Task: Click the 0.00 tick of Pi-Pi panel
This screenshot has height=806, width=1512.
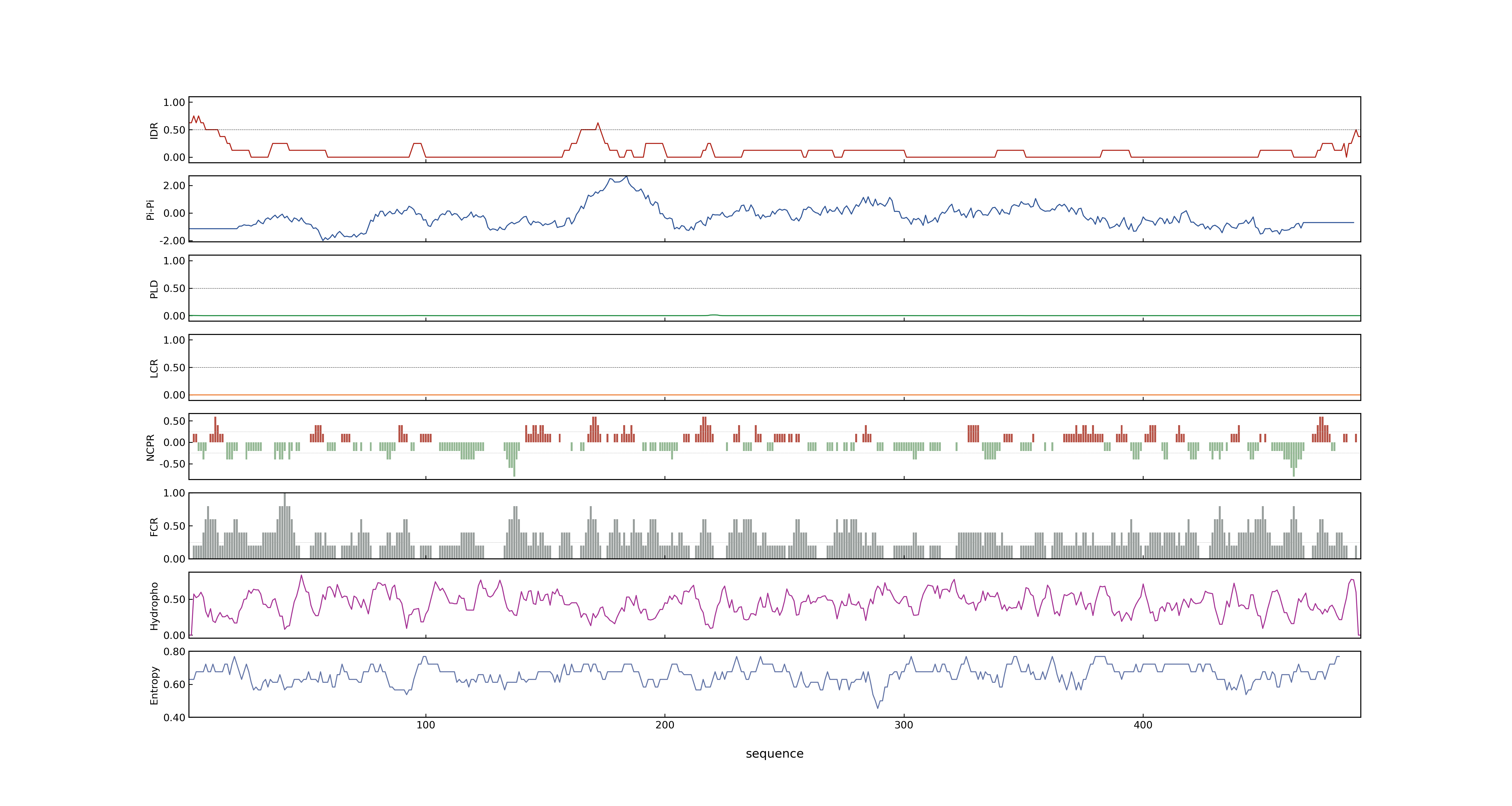Action: click(174, 213)
